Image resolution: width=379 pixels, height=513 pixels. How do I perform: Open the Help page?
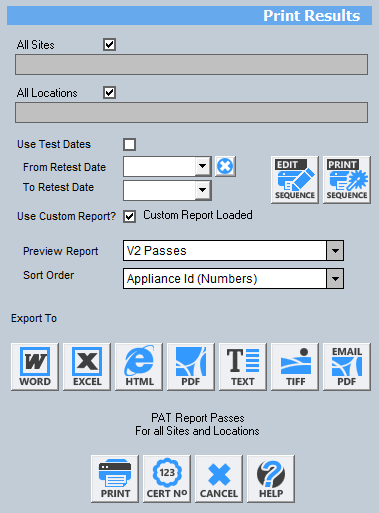[271, 479]
